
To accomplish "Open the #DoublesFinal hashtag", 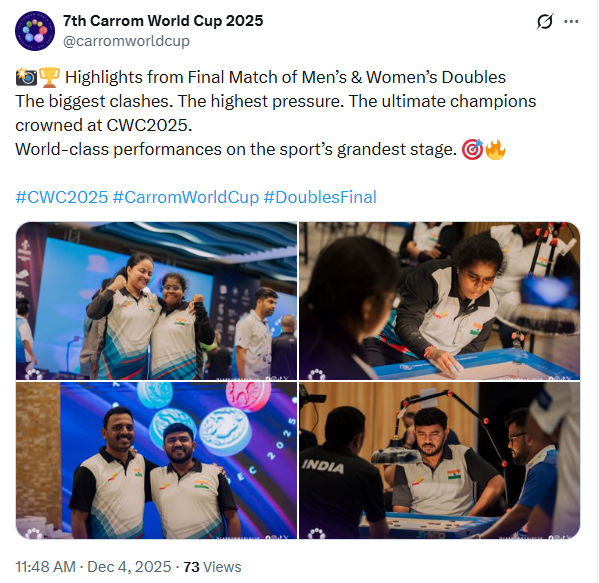I will point(320,197).
